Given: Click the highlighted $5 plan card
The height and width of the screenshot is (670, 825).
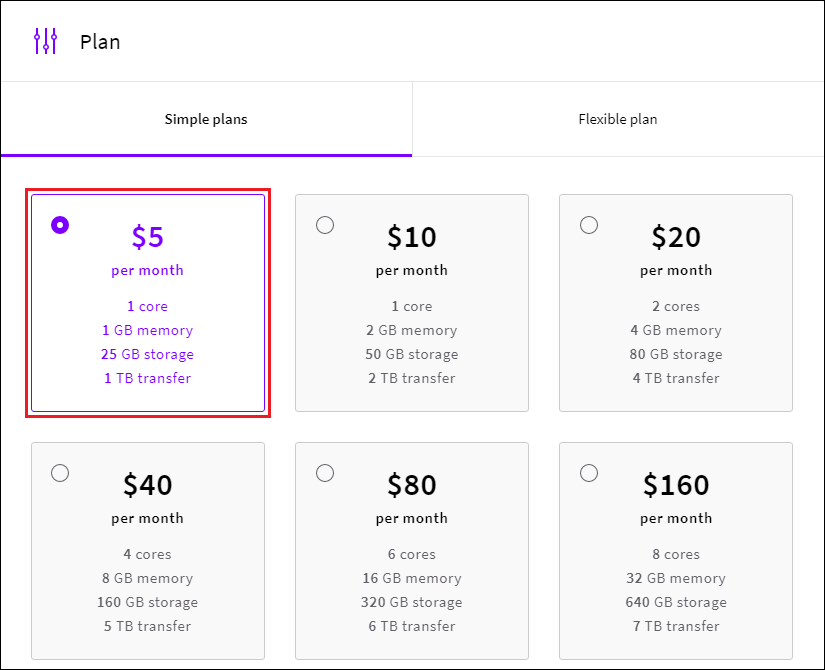Looking at the screenshot, I should point(147,303).
